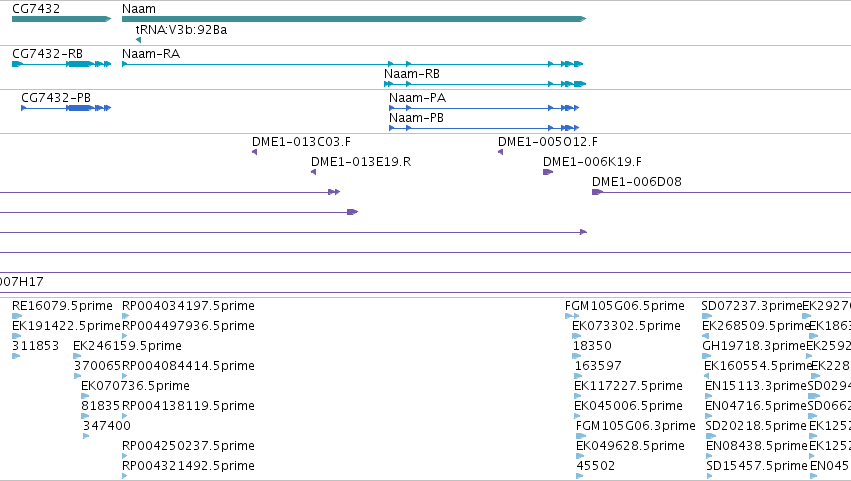Click the 347400 feature arrow
Viewport: 851px width, 481px height.
86,436
